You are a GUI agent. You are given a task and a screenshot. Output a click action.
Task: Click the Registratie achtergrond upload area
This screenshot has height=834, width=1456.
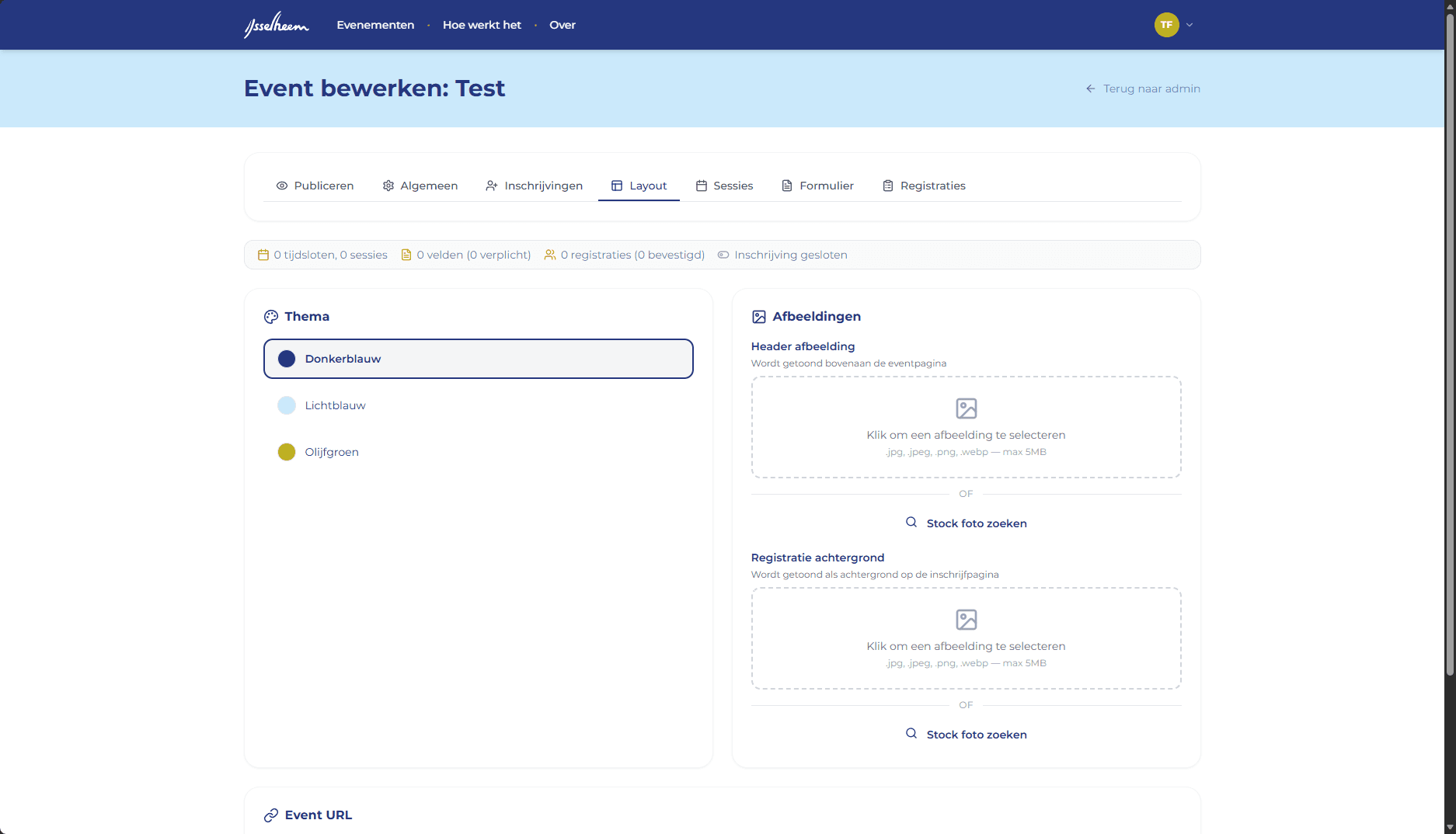pyautogui.click(x=967, y=638)
